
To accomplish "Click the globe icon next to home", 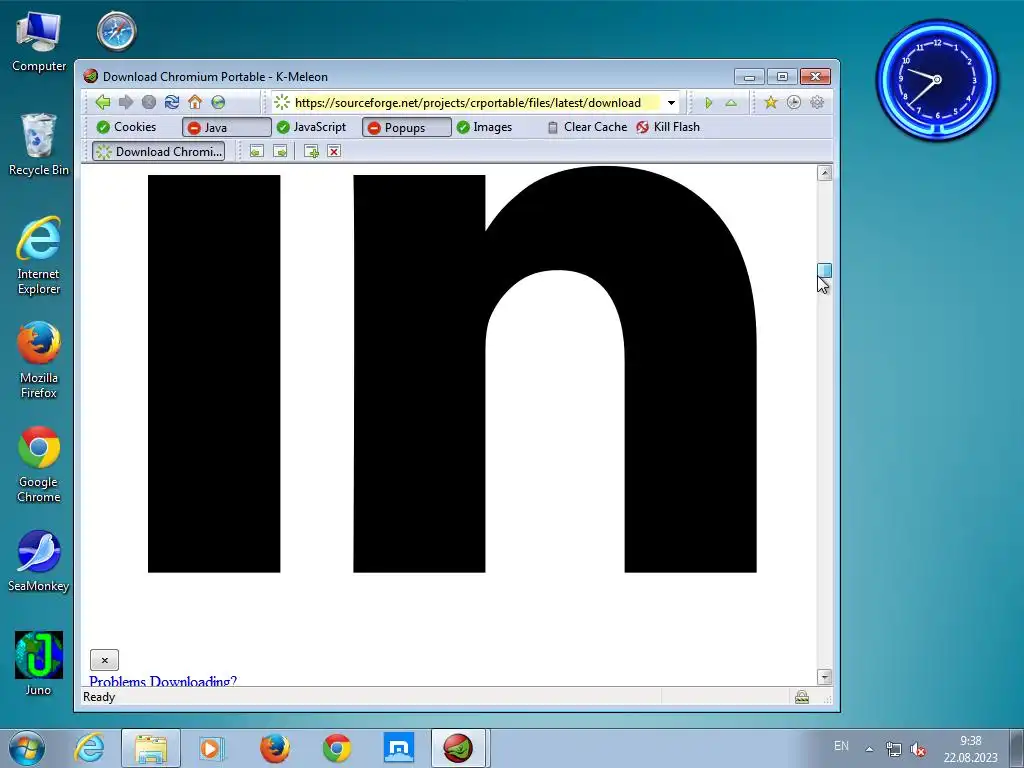I will pos(218,103).
